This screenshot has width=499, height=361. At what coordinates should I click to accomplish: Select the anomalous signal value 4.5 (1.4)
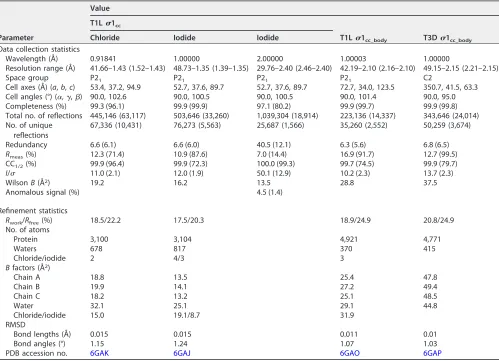pyautogui.click(x=269, y=192)
